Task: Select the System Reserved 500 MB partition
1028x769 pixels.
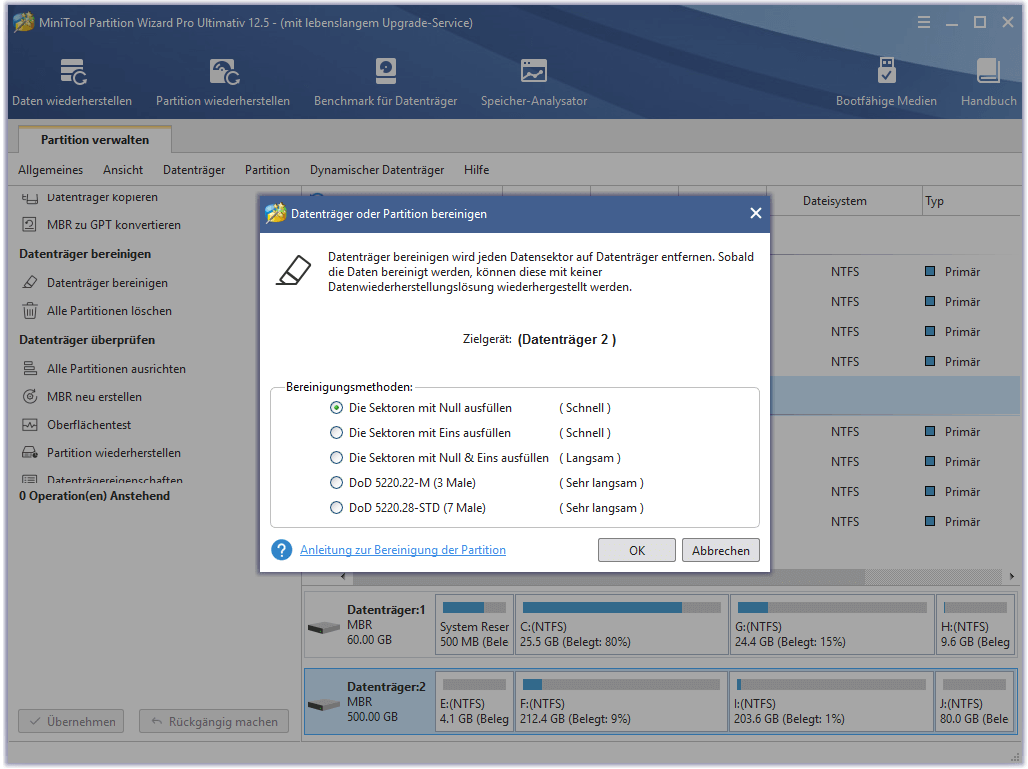Action: click(x=474, y=624)
